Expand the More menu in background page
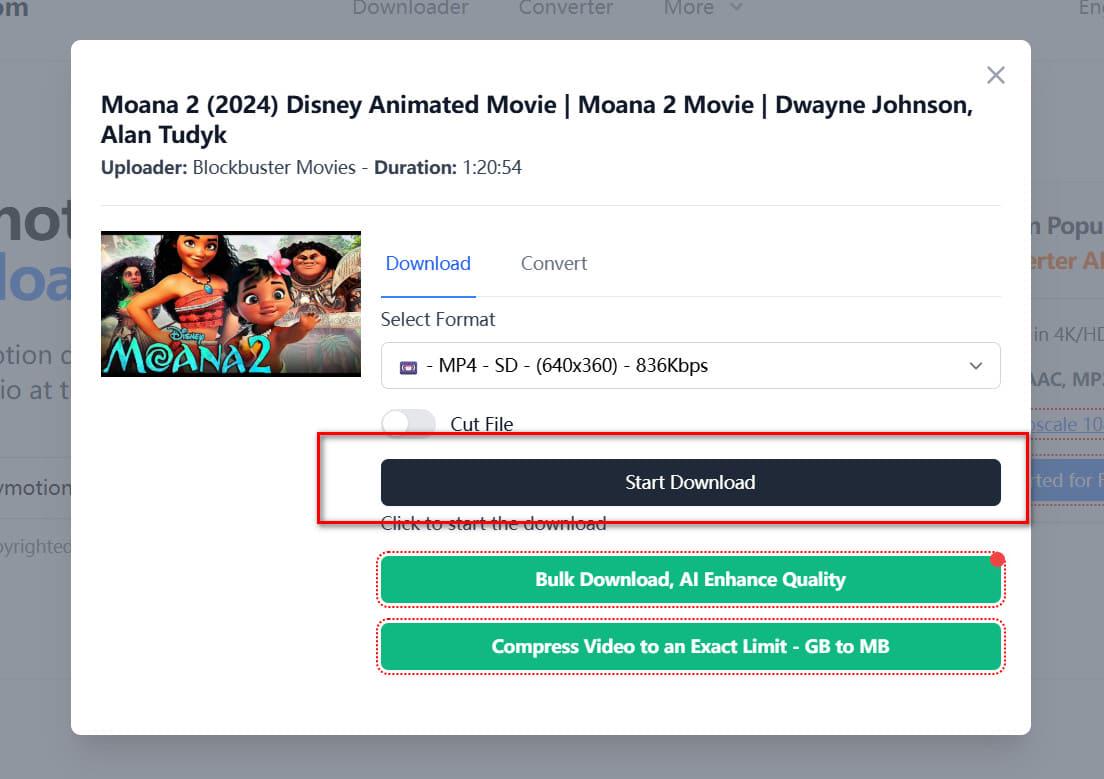 pyautogui.click(x=702, y=8)
